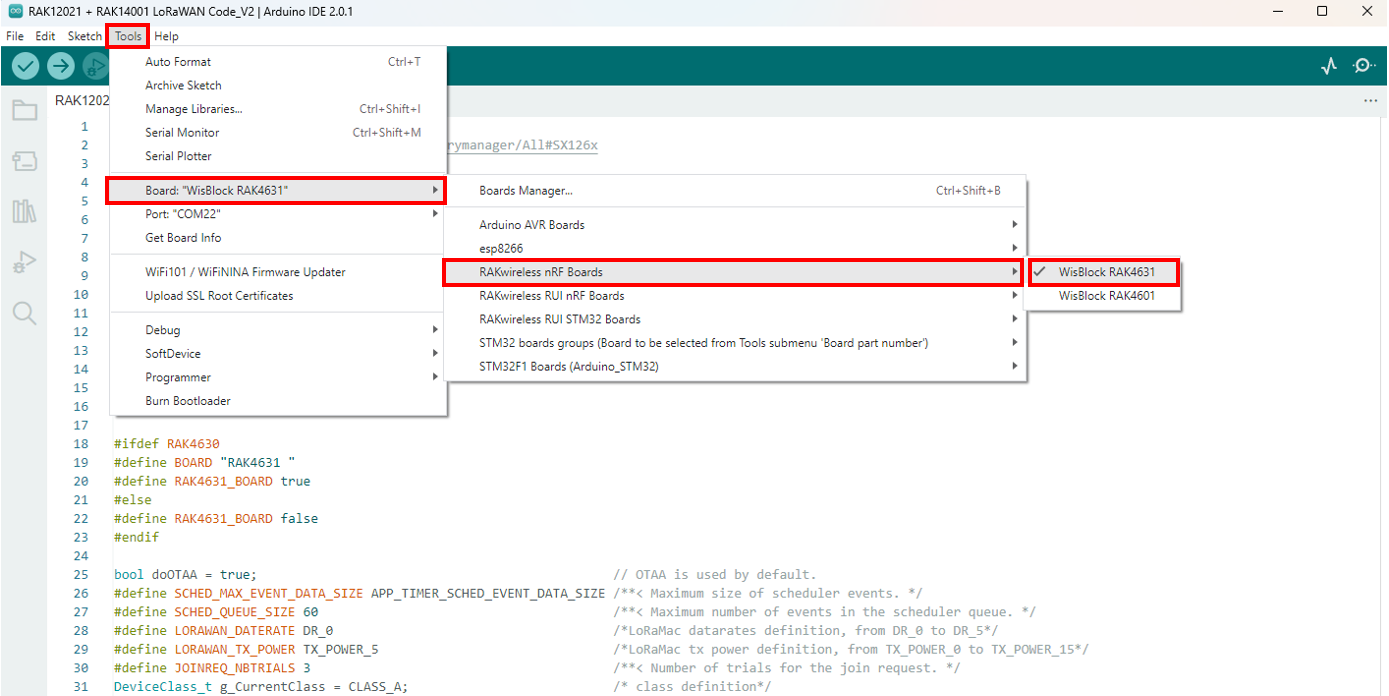Expand the Port COM22 submenu
Viewport: 1389px width, 696px height.
click(278, 214)
